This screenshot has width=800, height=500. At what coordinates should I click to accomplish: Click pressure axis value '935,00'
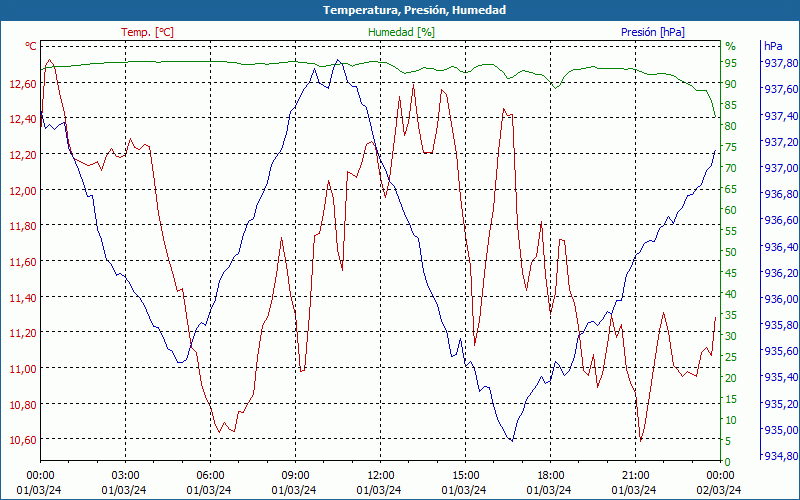(x=780, y=430)
